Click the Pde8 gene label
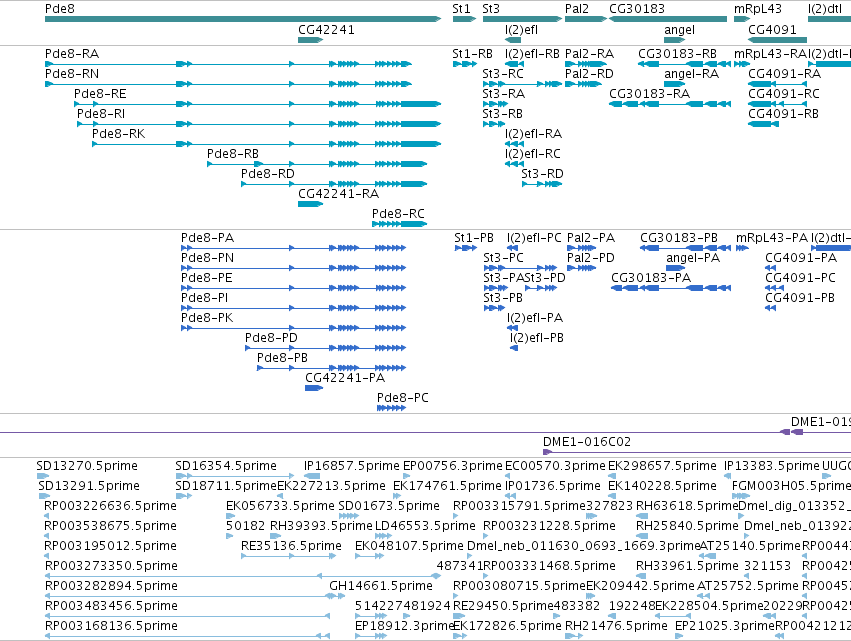Screen dimensions: 851x641 click(x=60, y=9)
